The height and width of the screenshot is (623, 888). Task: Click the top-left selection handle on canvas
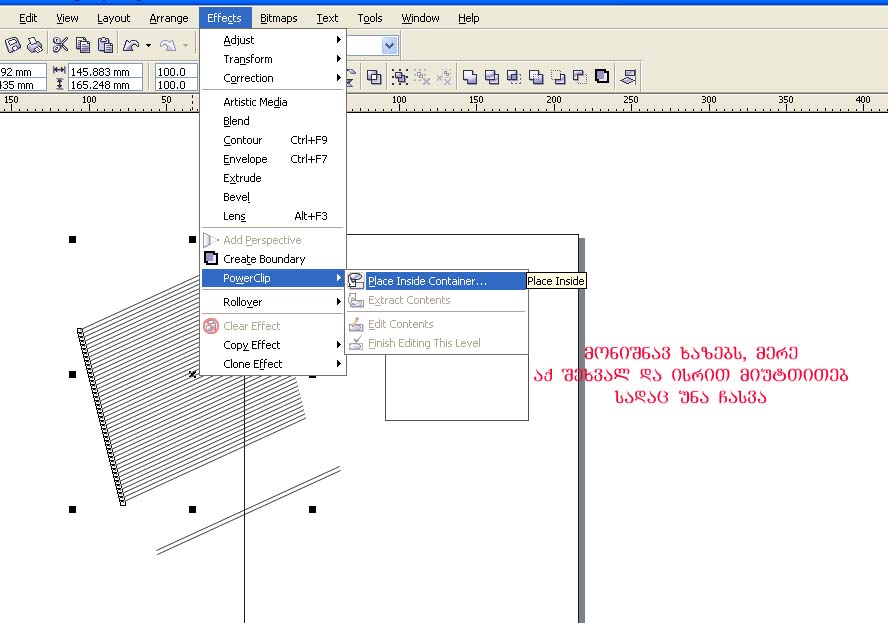(x=72, y=240)
